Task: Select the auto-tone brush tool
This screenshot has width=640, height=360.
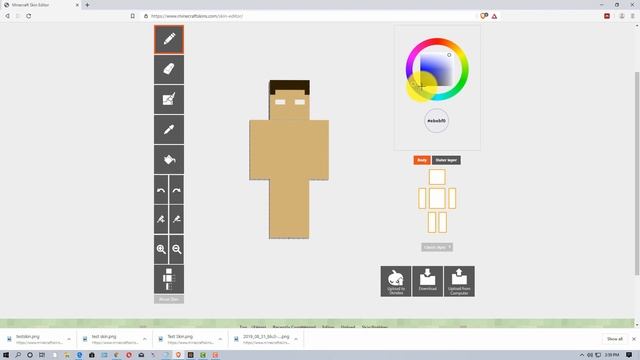Action: point(169,99)
